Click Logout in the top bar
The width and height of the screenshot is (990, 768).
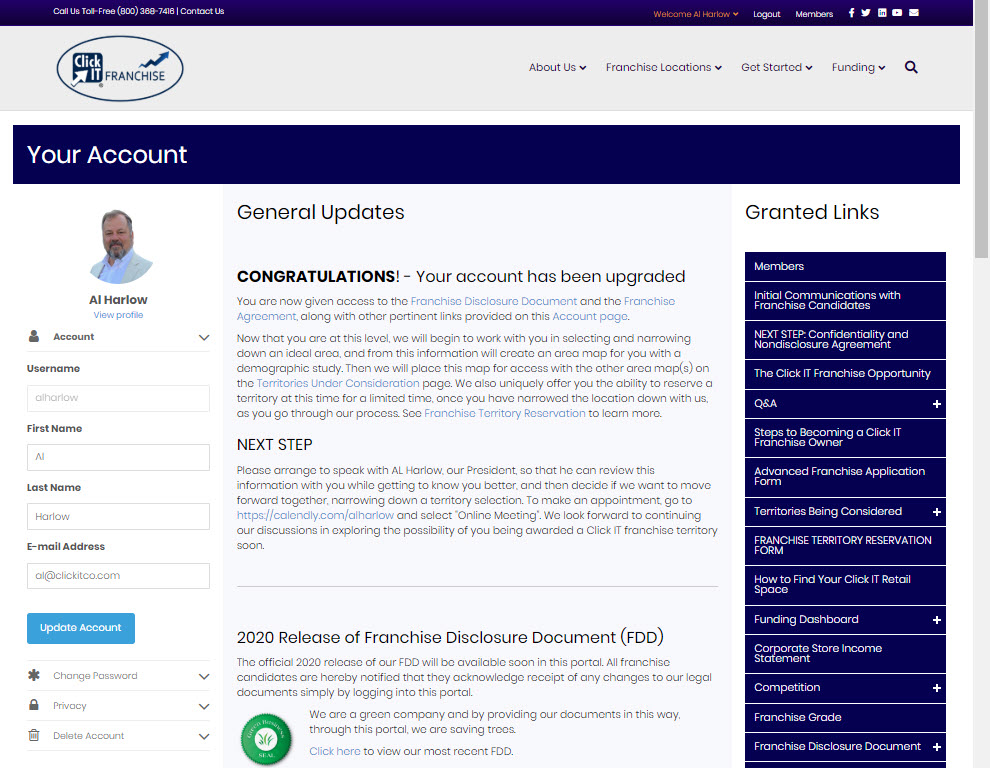[x=766, y=14]
